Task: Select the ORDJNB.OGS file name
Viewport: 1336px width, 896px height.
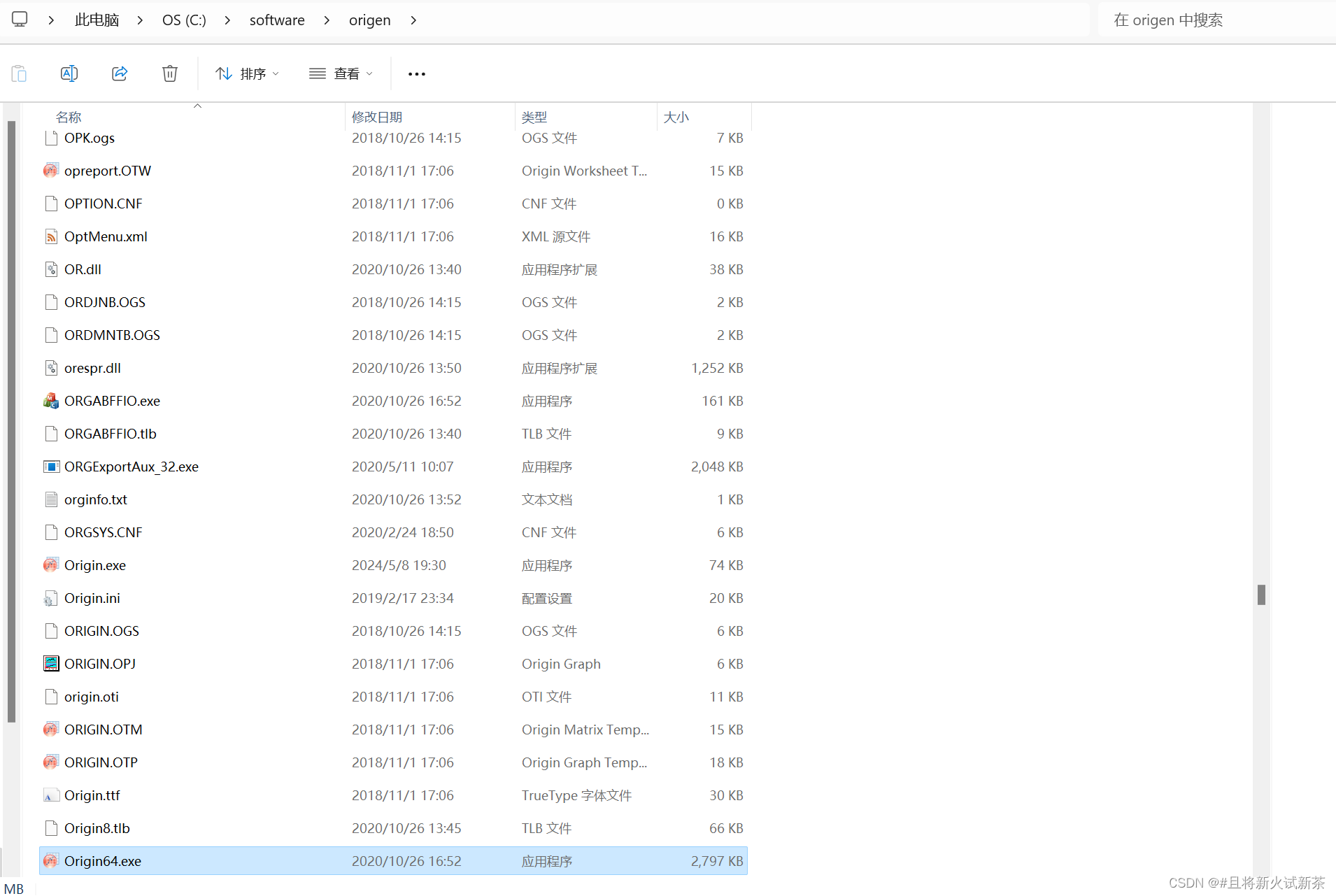Action: coord(105,302)
